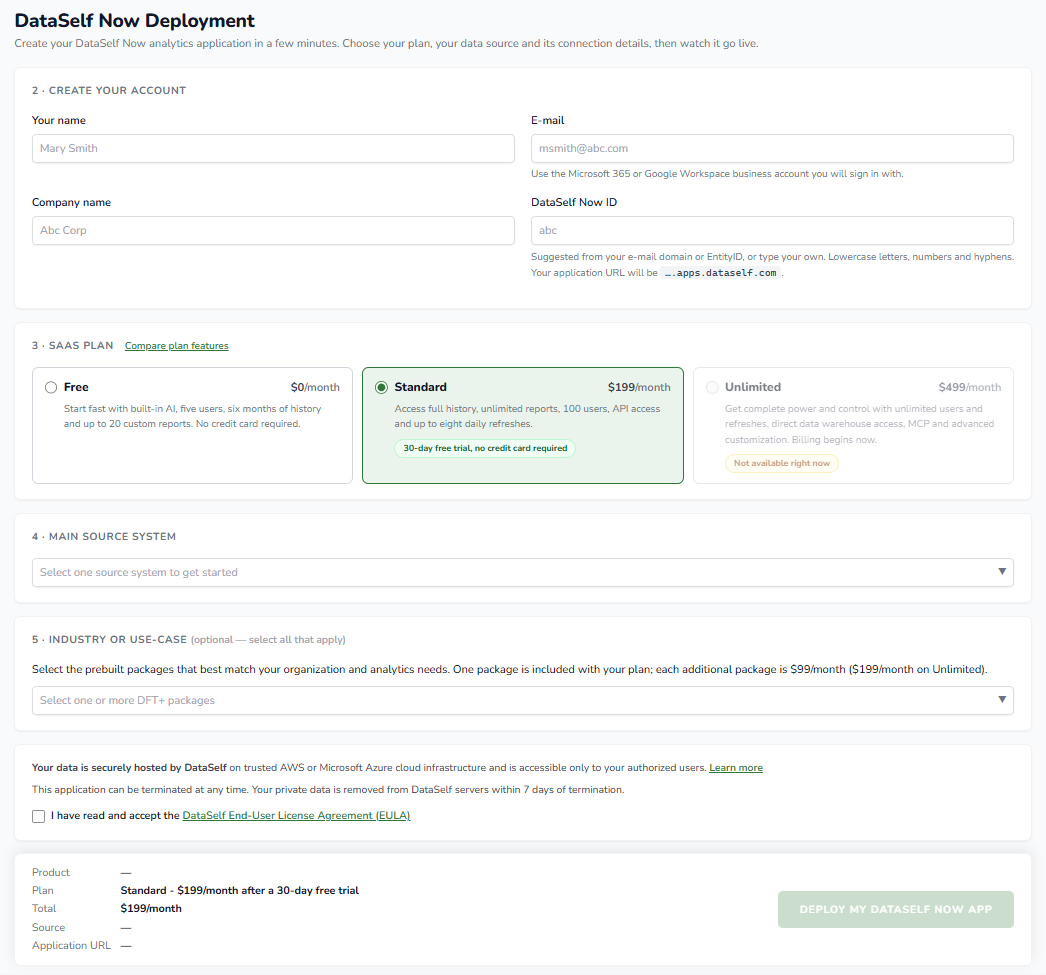The height and width of the screenshot is (975, 1046).
Task: Open the DFT+ packages dropdown
Action: tap(522, 700)
